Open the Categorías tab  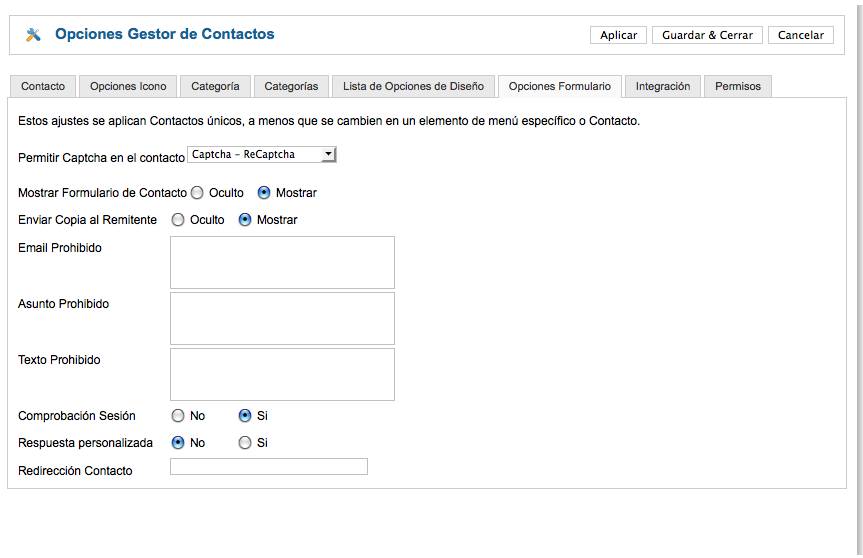pos(291,86)
